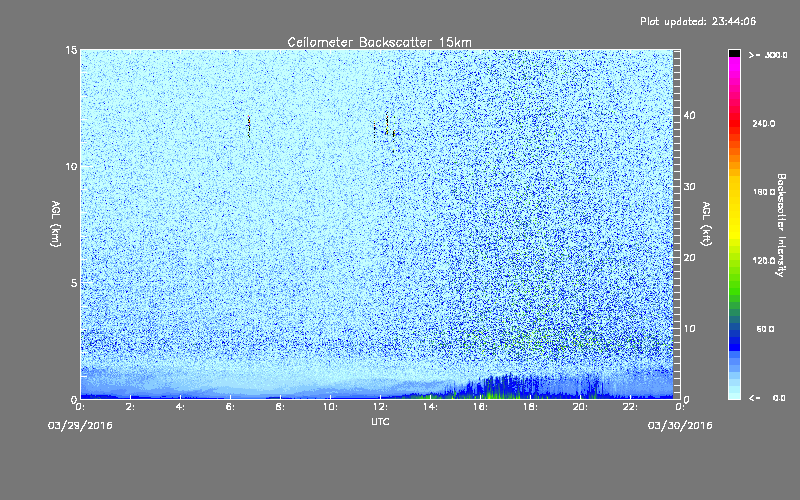Click the colorbar value label 60.0
The width and height of the screenshot is (800, 500).
click(x=765, y=329)
